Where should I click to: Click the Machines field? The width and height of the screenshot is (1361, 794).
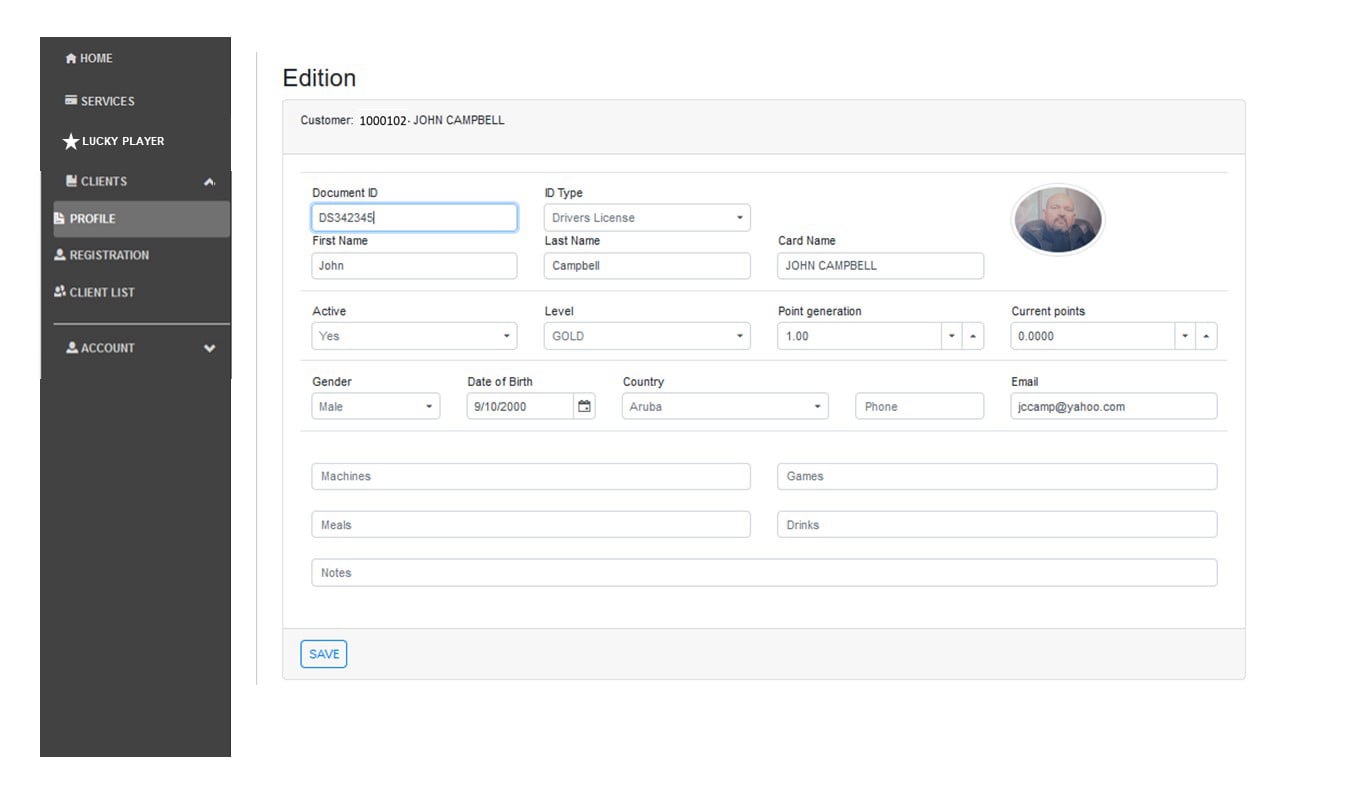[531, 477]
